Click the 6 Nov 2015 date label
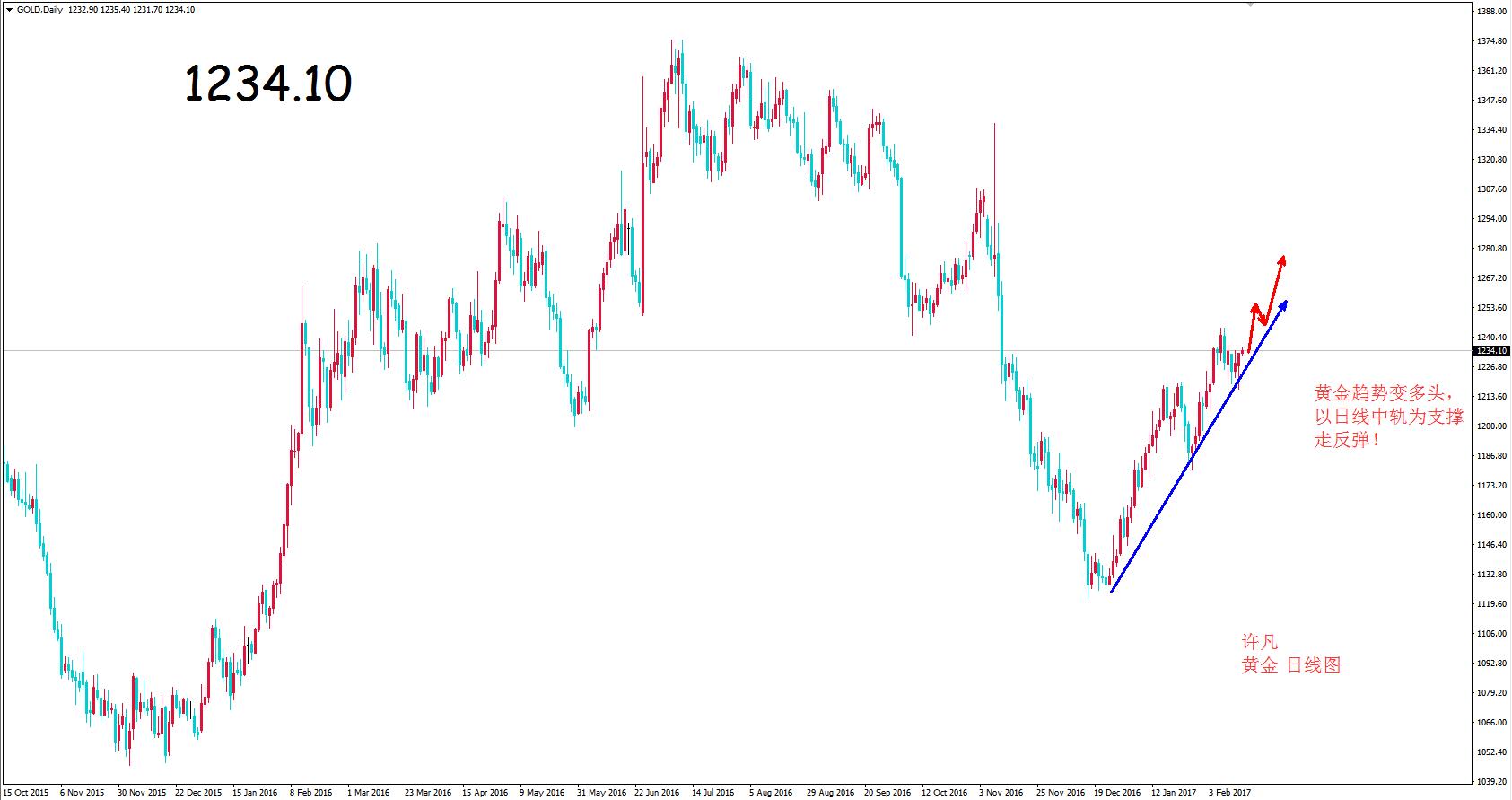 pos(82,793)
